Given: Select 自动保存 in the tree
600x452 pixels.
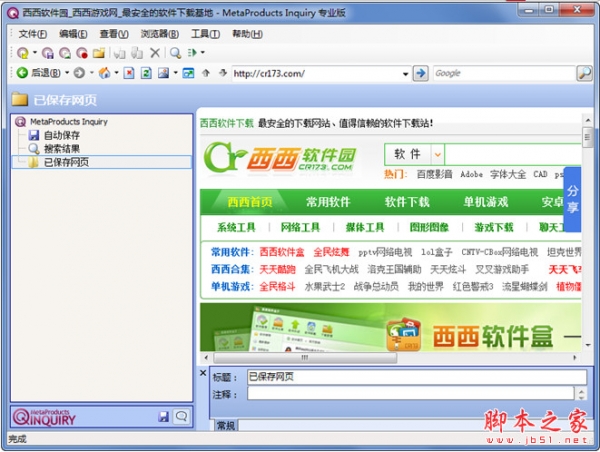Looking at the screenshot, I should click(x=62, y=135).
